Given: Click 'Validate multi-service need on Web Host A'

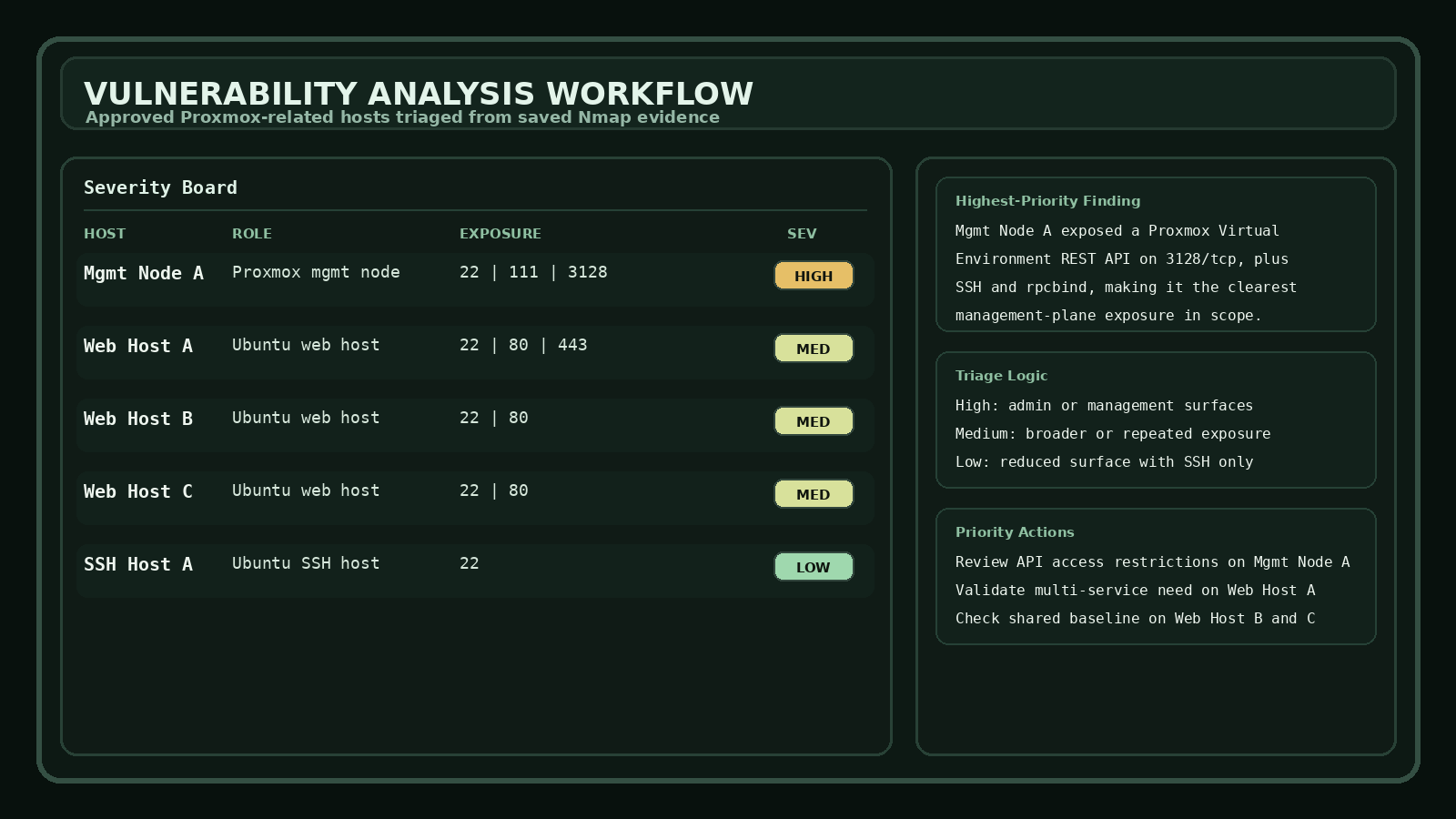Looking at the screenshot, I should point(1135,591).
